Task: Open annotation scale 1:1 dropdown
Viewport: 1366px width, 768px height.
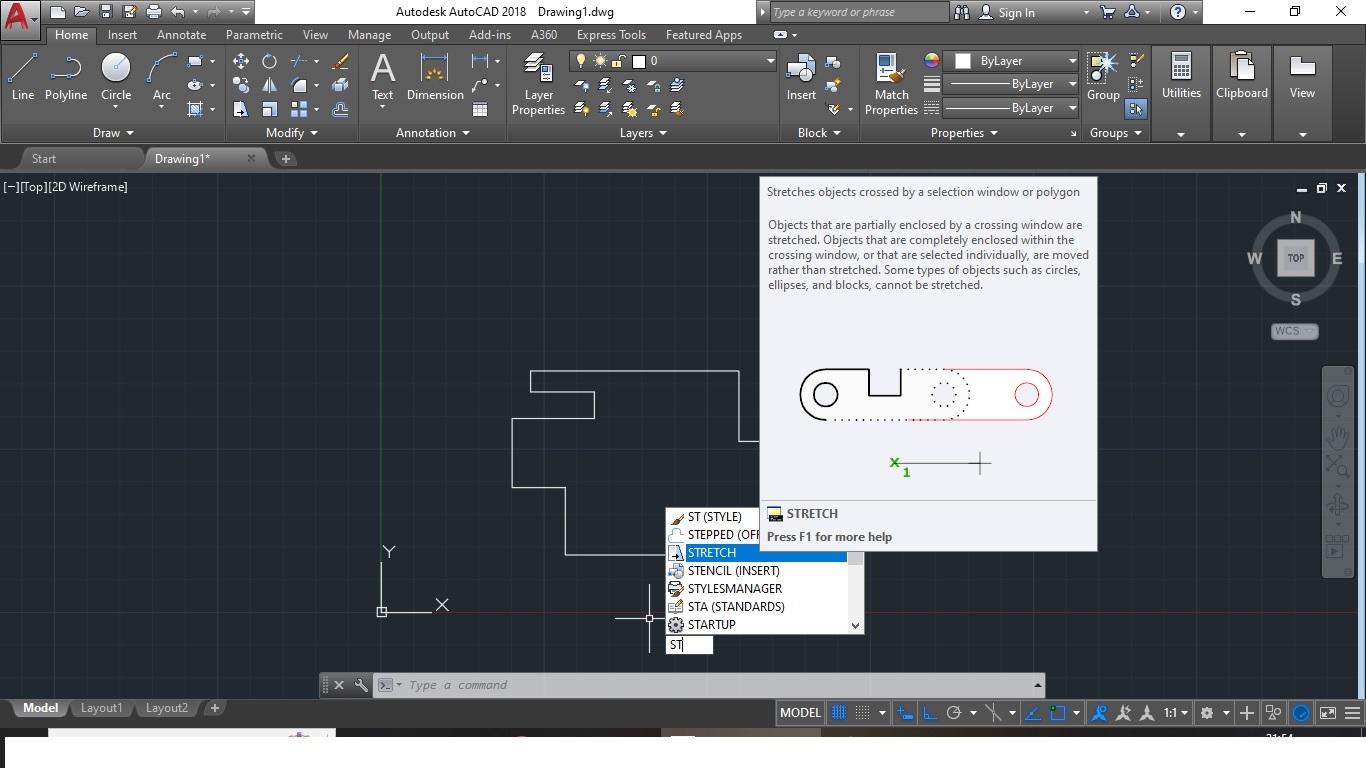Action: click(x=1175, y=713)
